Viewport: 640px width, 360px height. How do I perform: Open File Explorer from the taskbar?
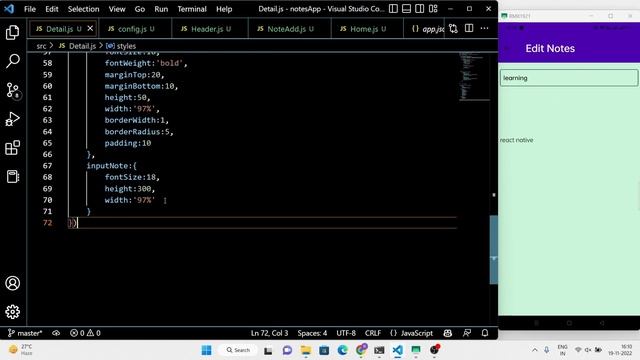306,350
